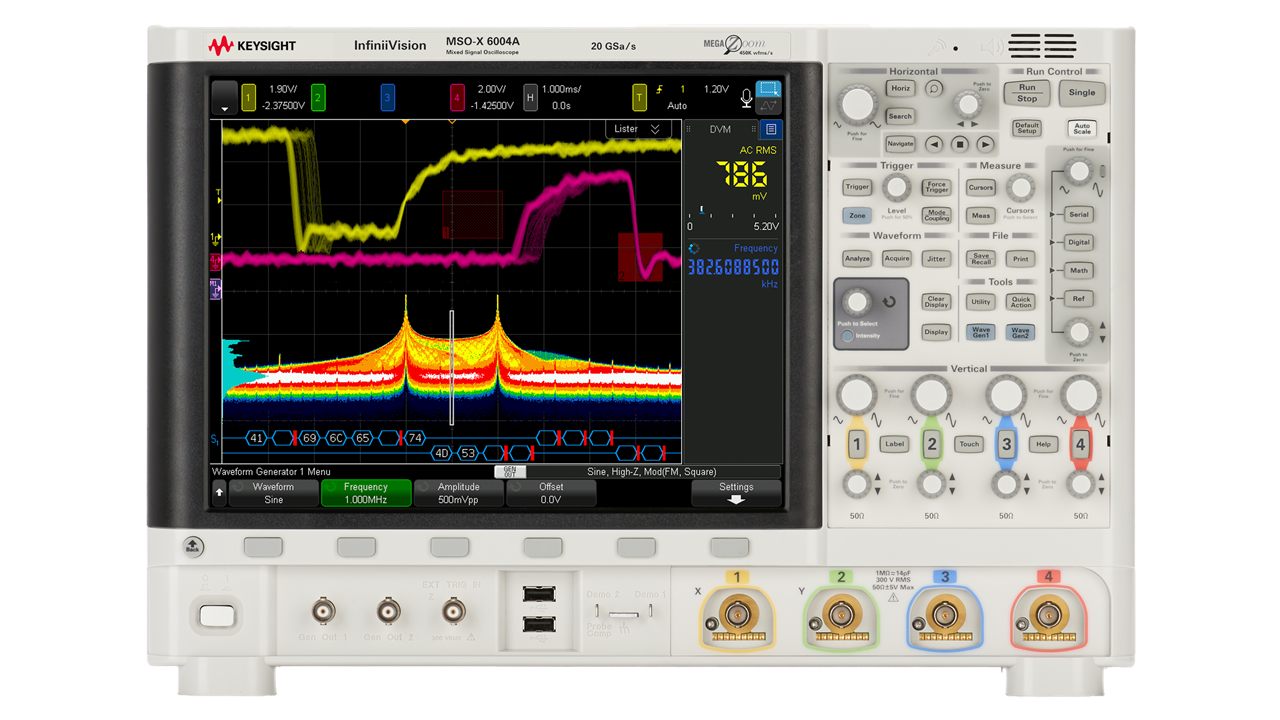Image resolution: width=1280 pixels, height=720 pixels.
Task: Expand the Lister panel chevron
Action: [655, 129]
